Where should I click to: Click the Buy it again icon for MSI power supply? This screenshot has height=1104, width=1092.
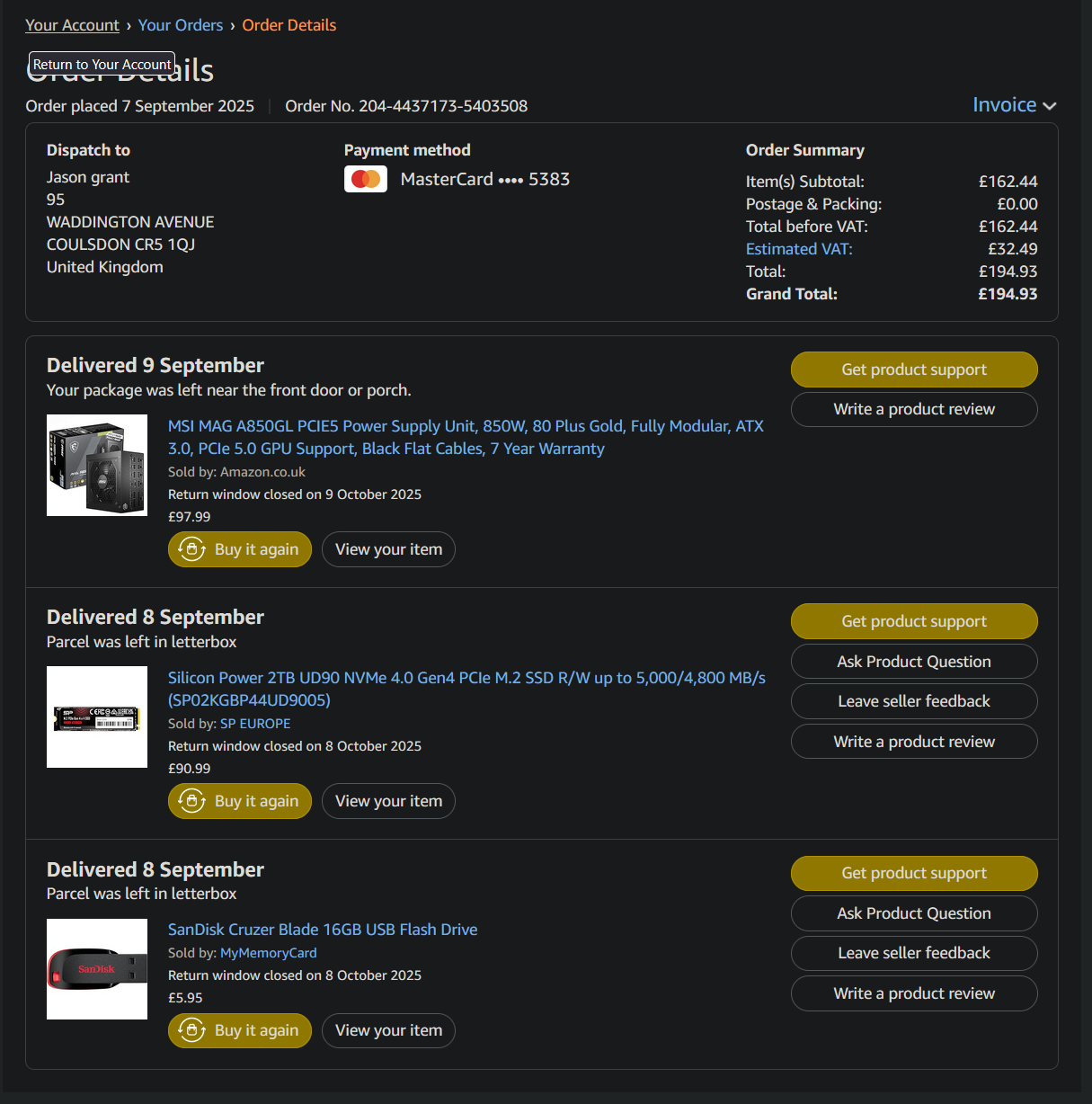pos(192,549)
